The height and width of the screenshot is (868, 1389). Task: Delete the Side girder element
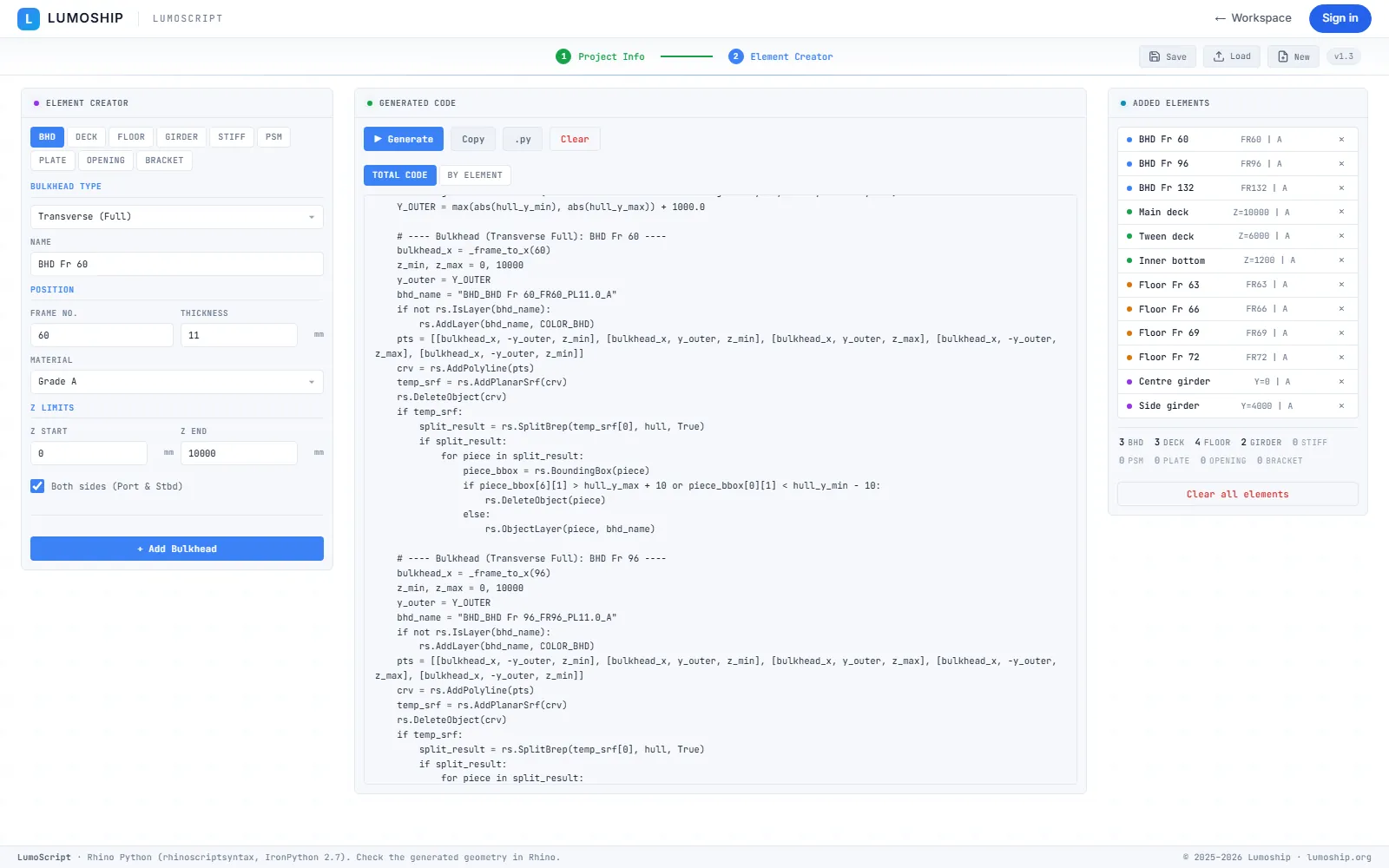click(x=1341, y=406)
